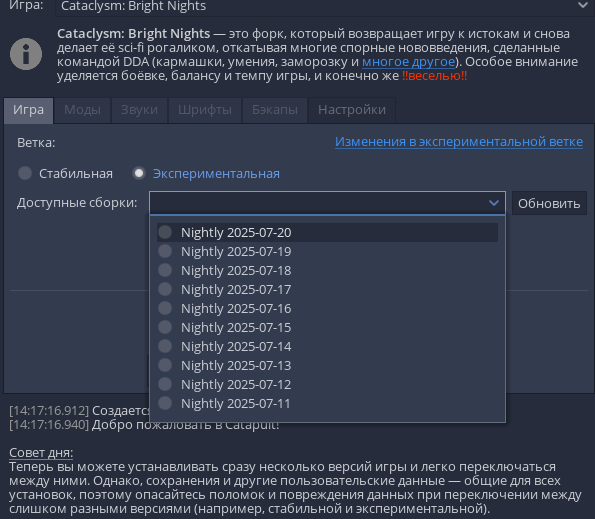595x519 pixels.
Task: Select the Стабильная branch radio button
Action: click(25, 173)
